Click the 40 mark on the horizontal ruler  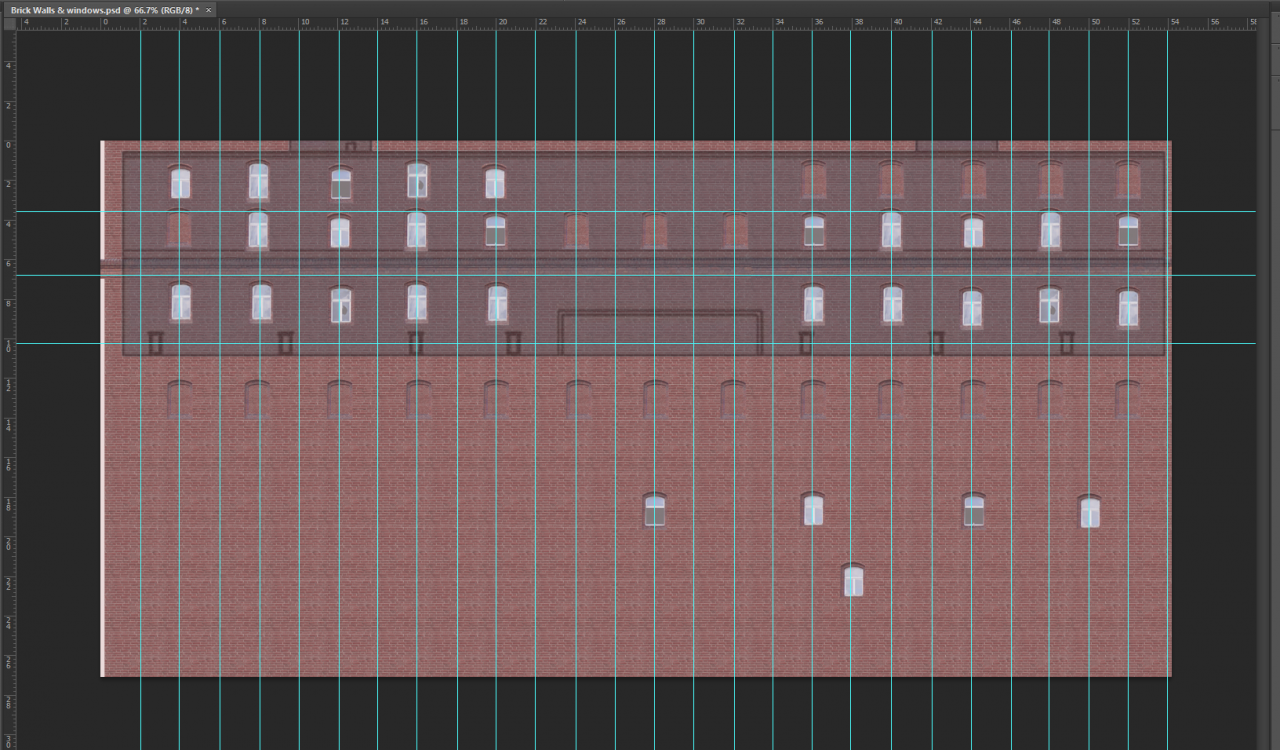click(x=897, y=21)
